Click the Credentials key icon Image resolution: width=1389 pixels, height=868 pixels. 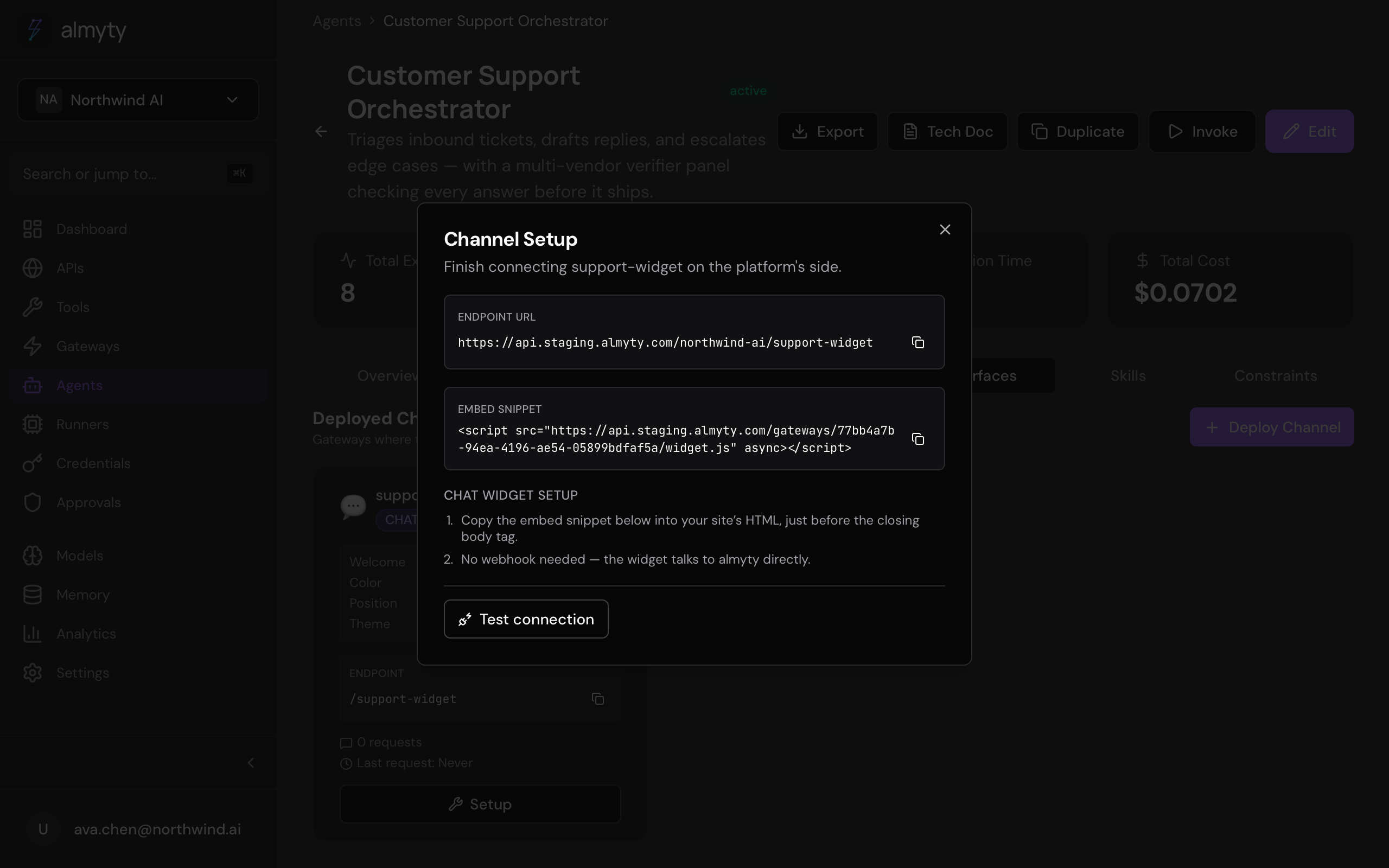pyautogui.click(x=32, y=463)
